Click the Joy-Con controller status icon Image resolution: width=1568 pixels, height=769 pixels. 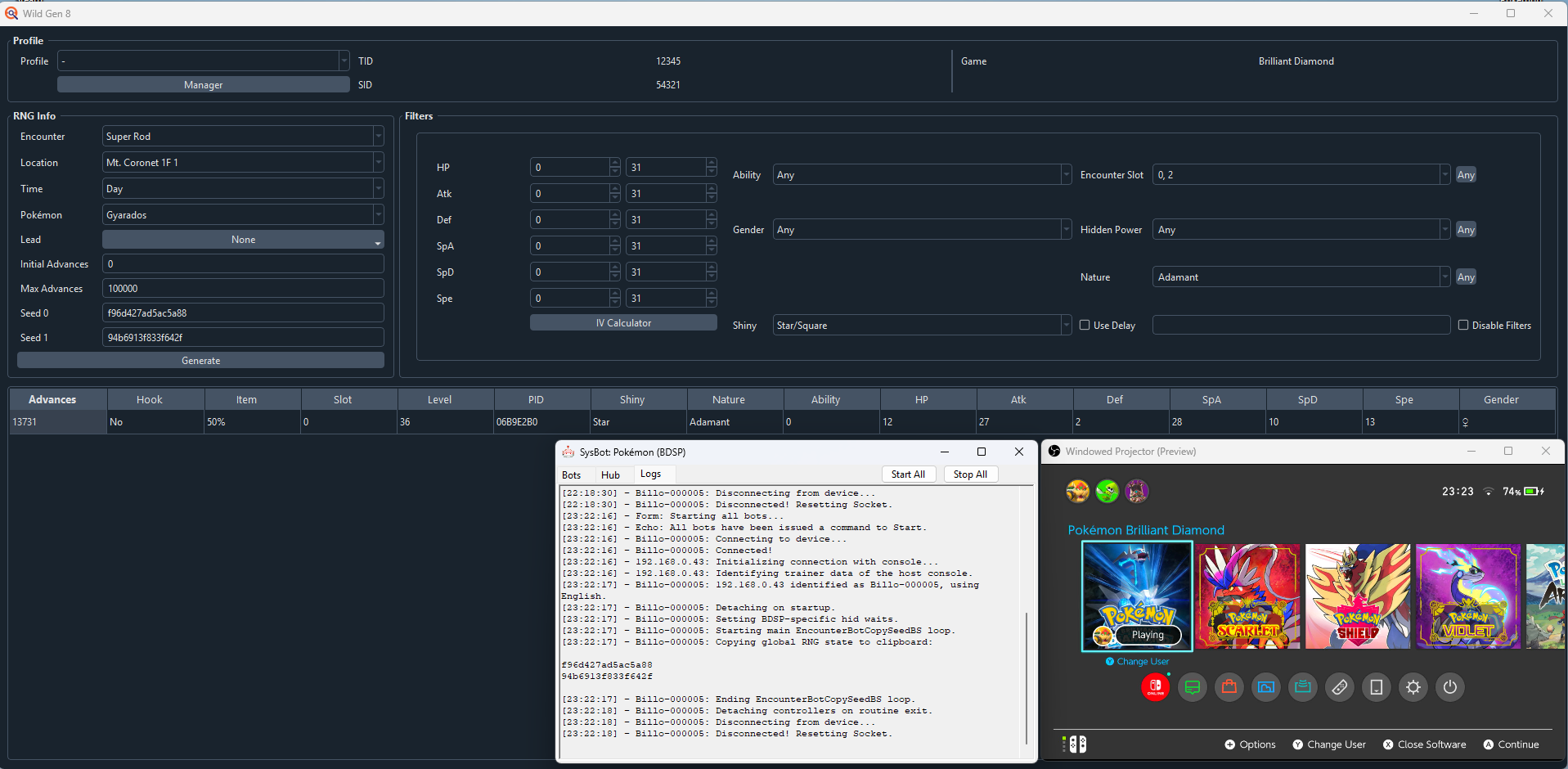(x=1075, y=744)
